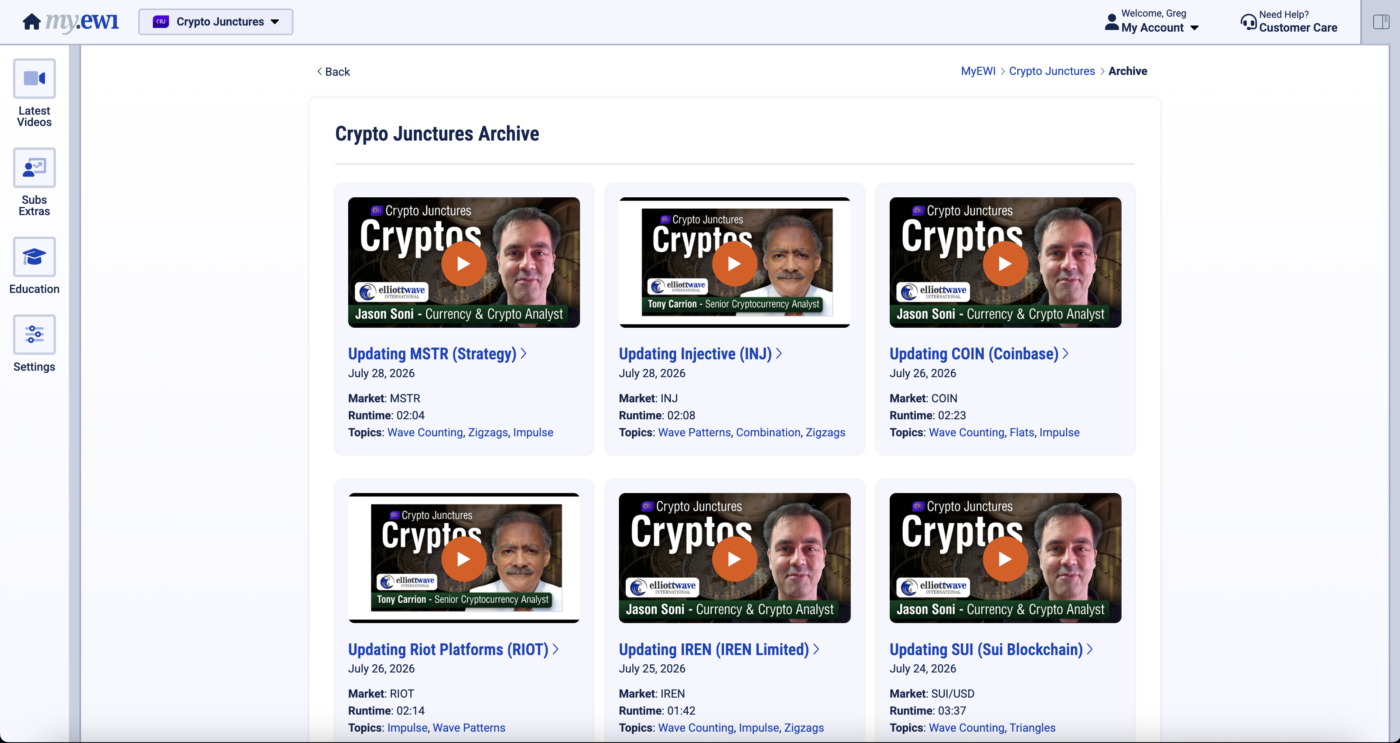Click the July 24, 2026 date text
Screen dimensions: 1400x743
[x=923, y=669]
